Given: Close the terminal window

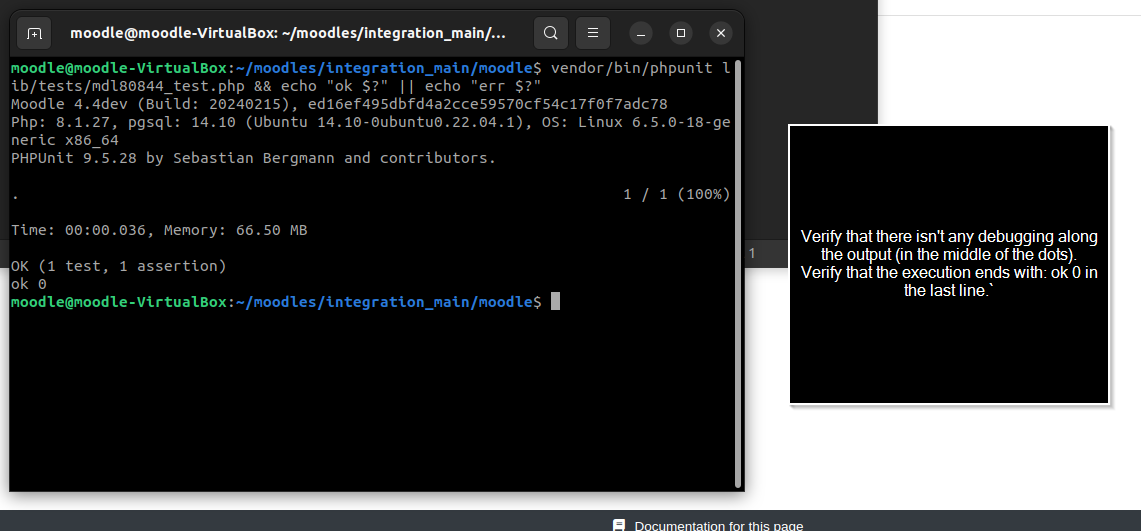Looking at the screenshot, I should pos(721,33).
